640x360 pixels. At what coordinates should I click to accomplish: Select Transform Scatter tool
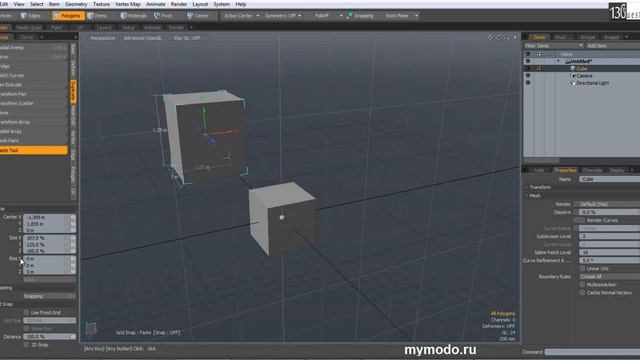click(x=33, y=103)
